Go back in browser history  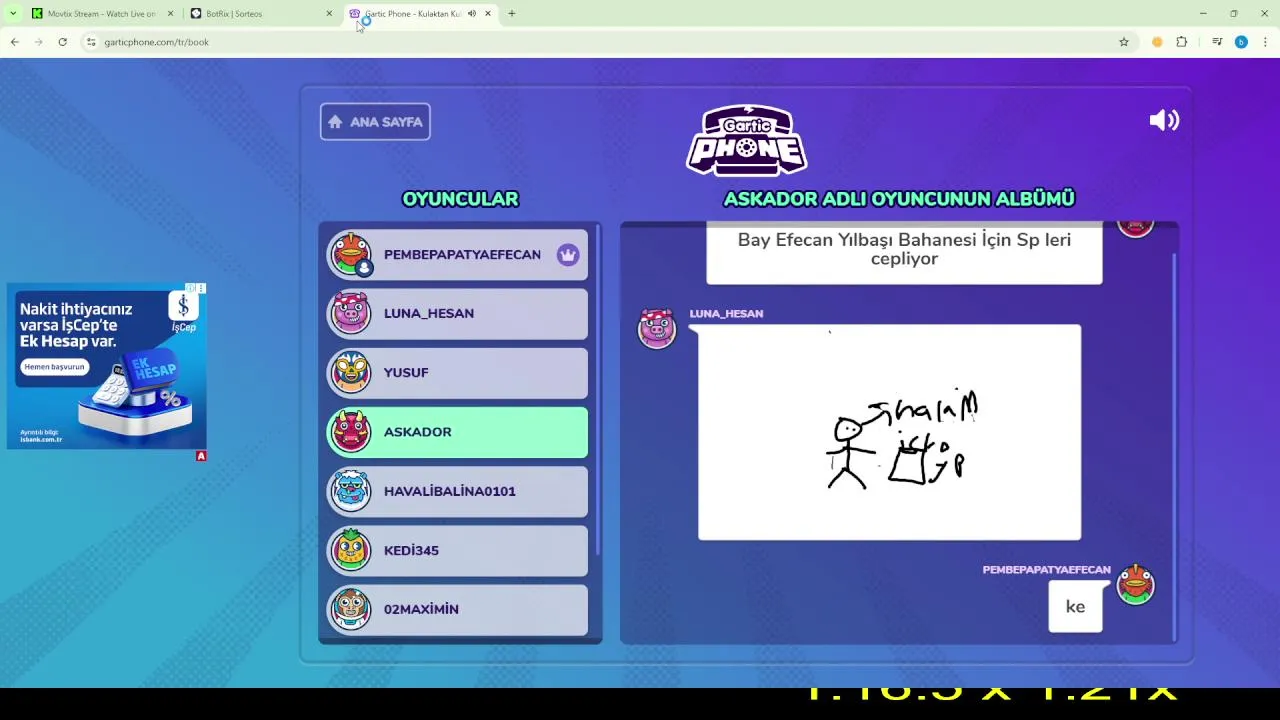click(x=15, y=42)
